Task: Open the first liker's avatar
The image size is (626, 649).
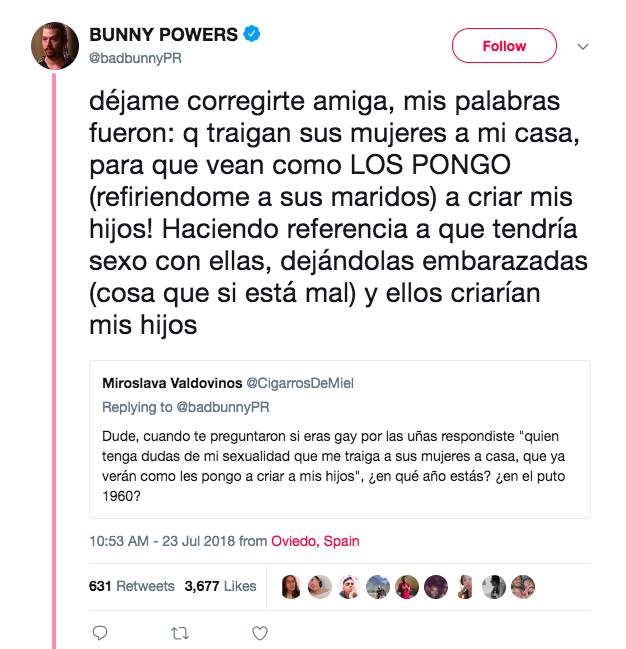Action: coord(291,587)
